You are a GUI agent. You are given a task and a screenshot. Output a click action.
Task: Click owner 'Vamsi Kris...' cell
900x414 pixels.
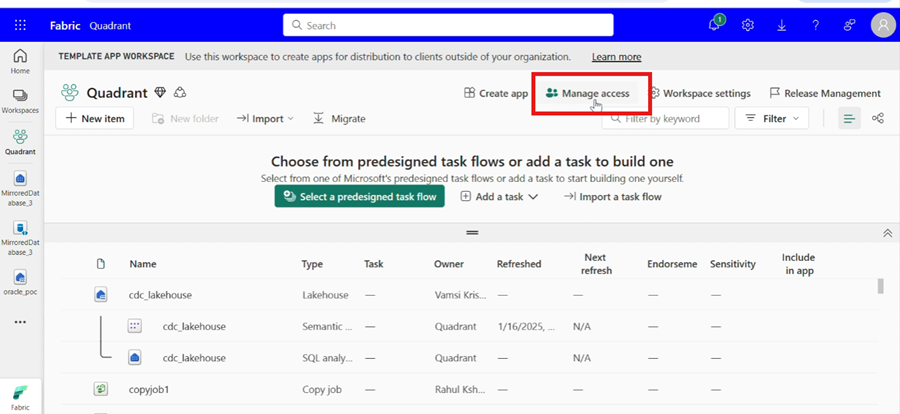click(461, 295)
